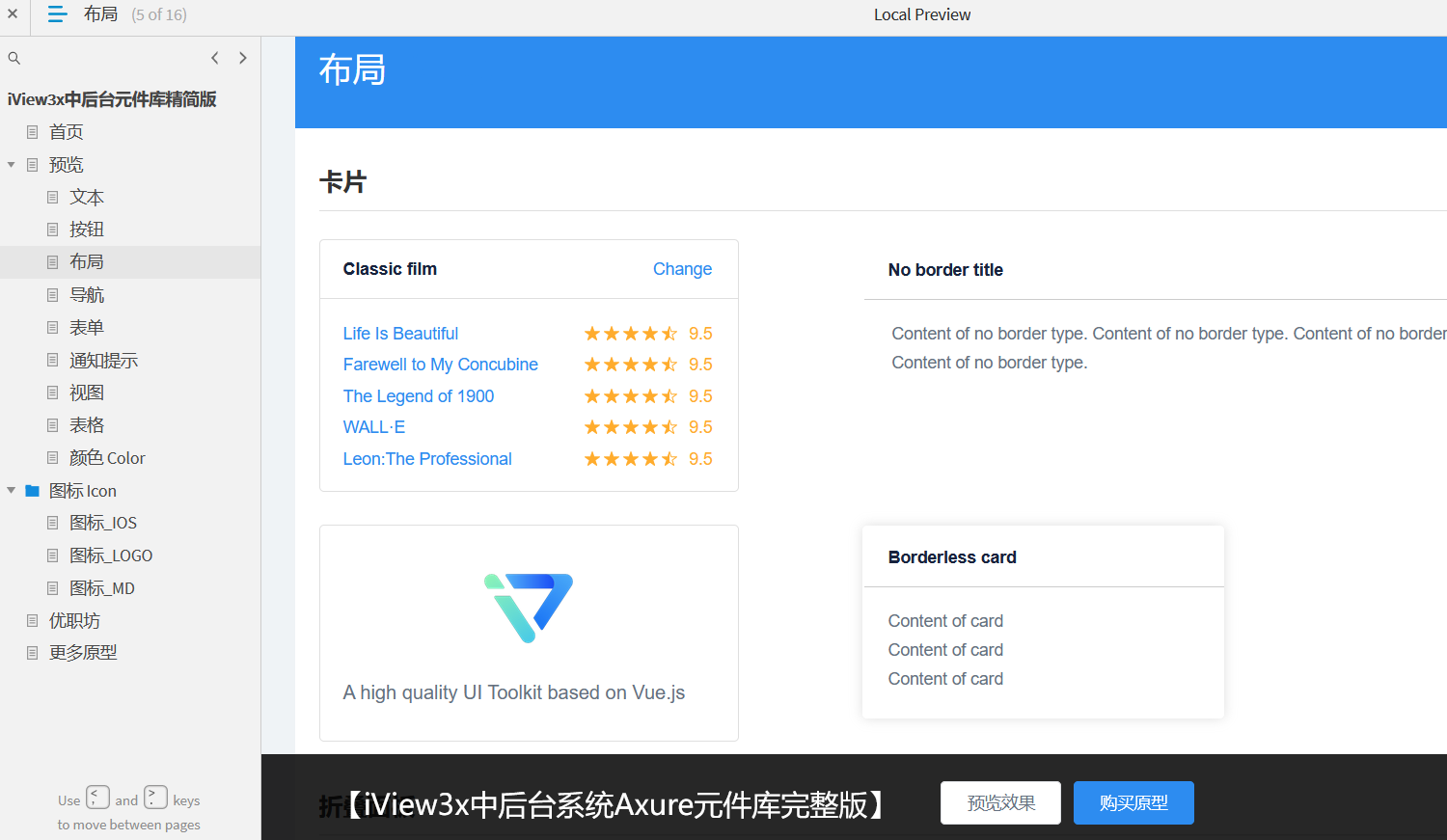
Task: Open Leon:The Professional link
Action: pyautogui.click(x=427, y=459)
